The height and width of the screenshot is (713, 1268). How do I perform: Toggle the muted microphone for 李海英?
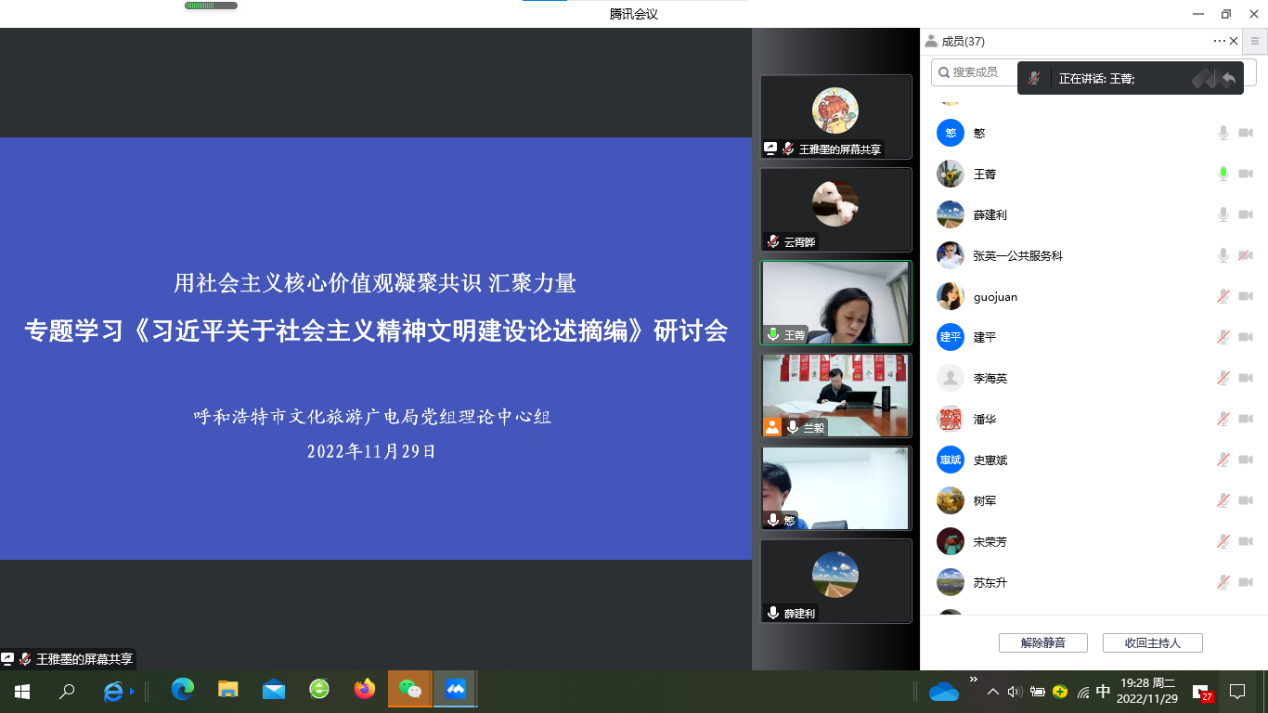point(1222,379)
